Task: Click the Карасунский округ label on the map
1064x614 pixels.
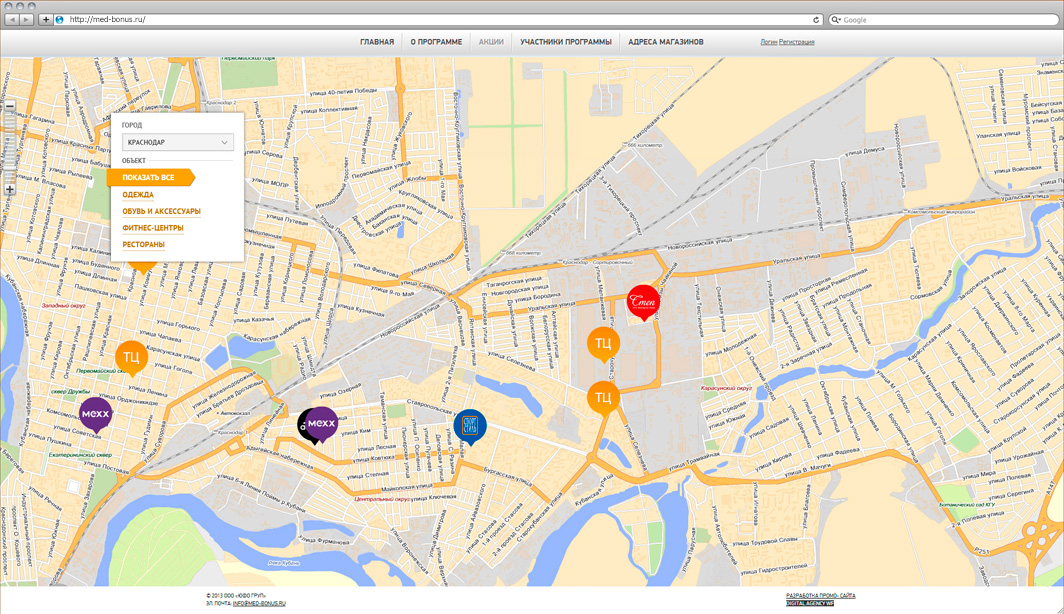Action: tap(726, 389)
